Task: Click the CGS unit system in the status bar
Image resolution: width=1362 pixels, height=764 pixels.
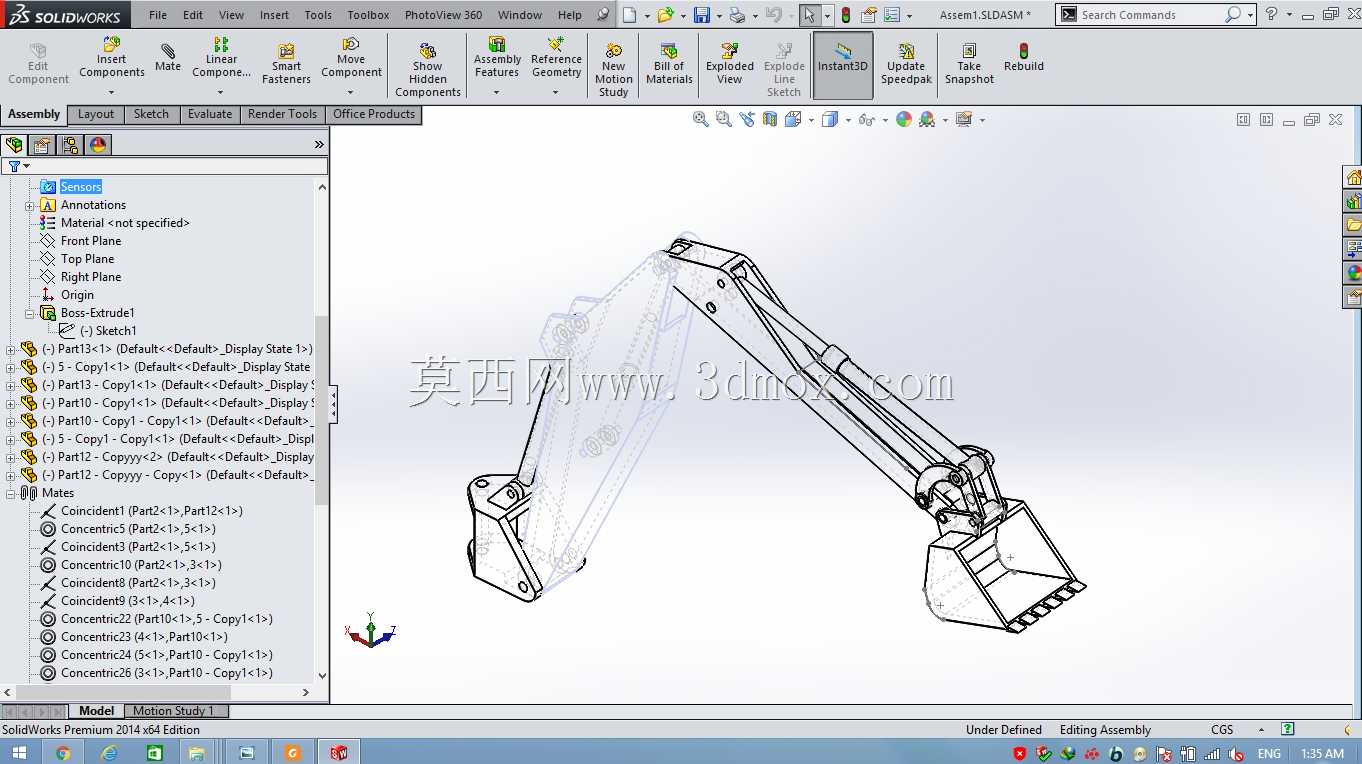Action: [x=1222, y=730]
